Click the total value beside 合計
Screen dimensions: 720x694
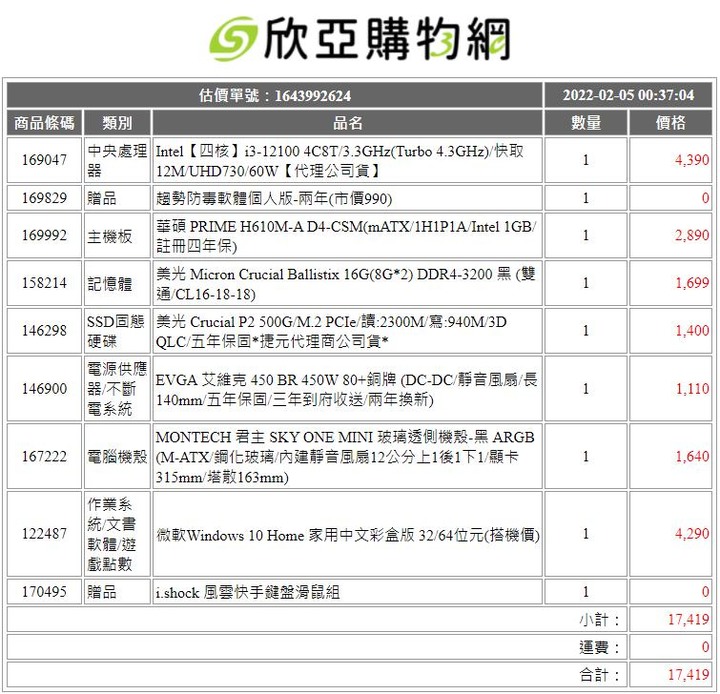tap(688, 675)
